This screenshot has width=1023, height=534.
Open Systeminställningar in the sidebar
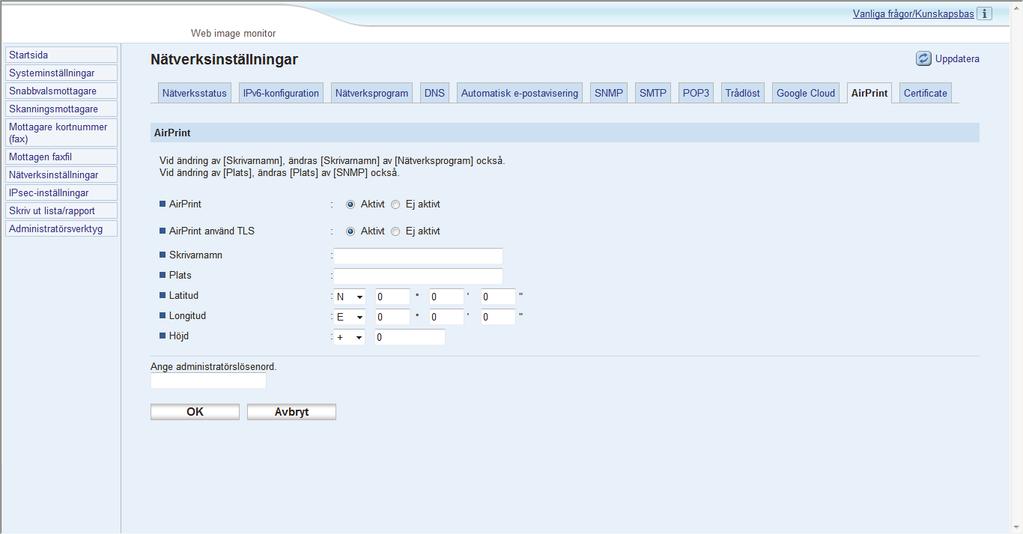pyautogui.click(x=61, y=73)
